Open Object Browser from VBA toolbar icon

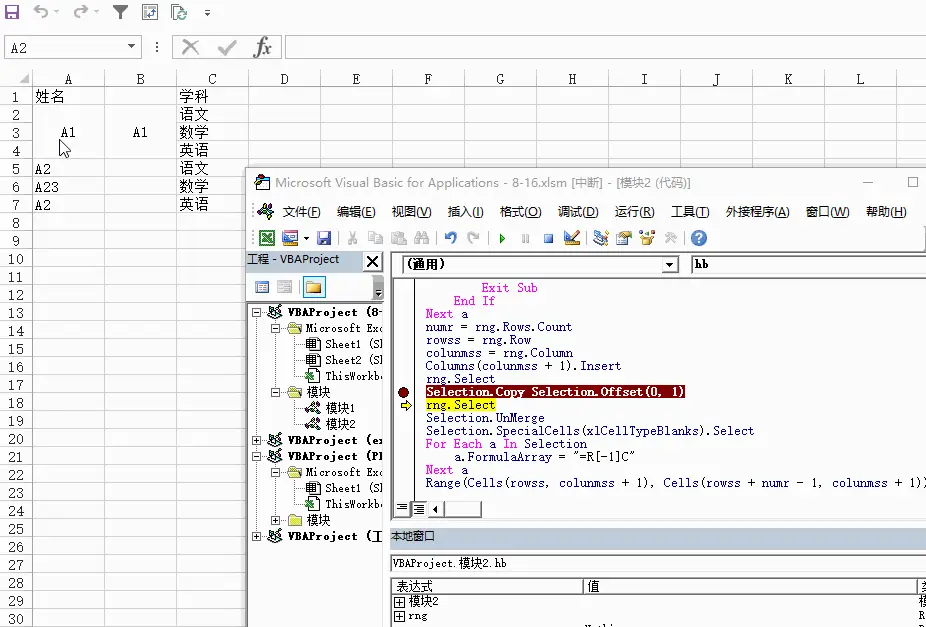[647, 238]
